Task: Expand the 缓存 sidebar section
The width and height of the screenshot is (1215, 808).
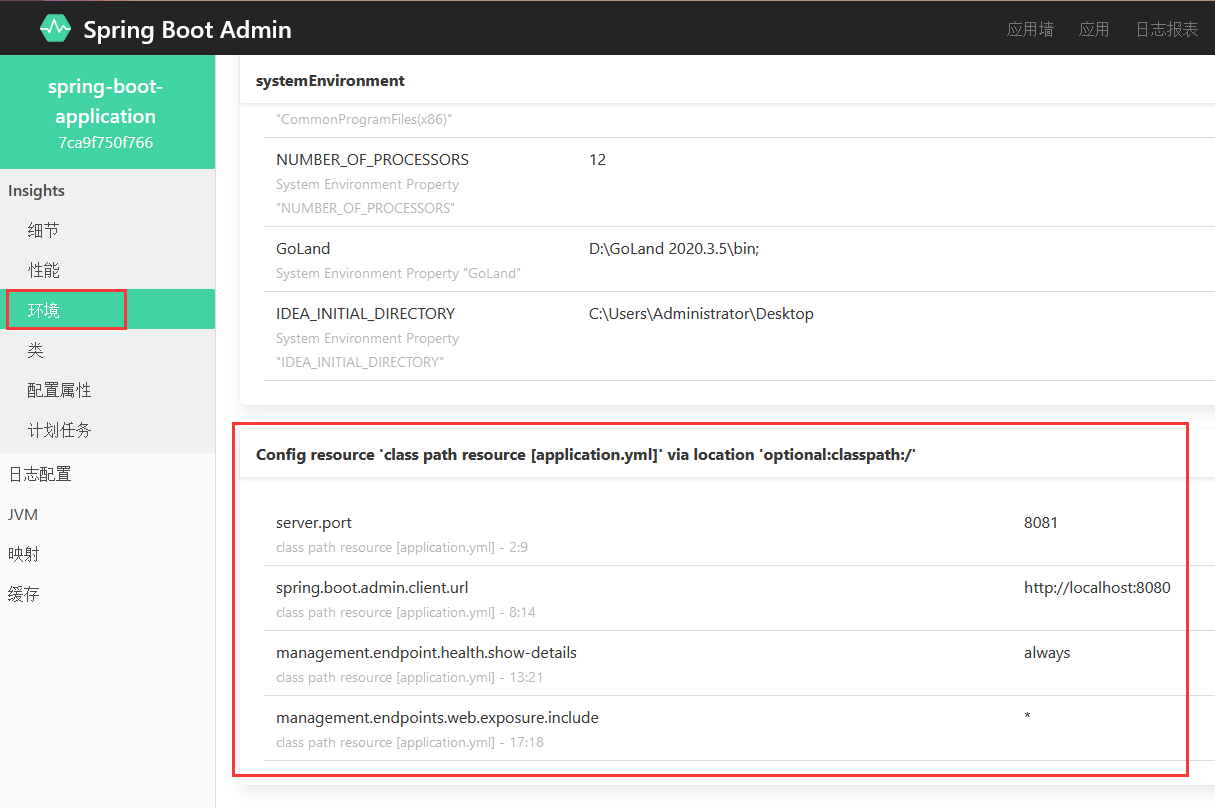Action: 107,594
